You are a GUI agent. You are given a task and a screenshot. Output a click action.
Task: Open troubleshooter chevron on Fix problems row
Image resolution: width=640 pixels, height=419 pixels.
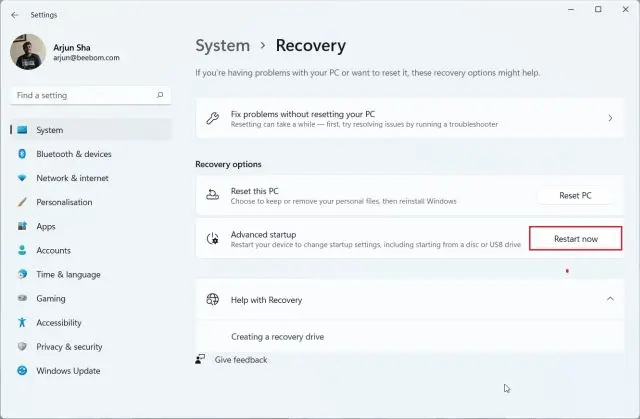tap(610, 118)
